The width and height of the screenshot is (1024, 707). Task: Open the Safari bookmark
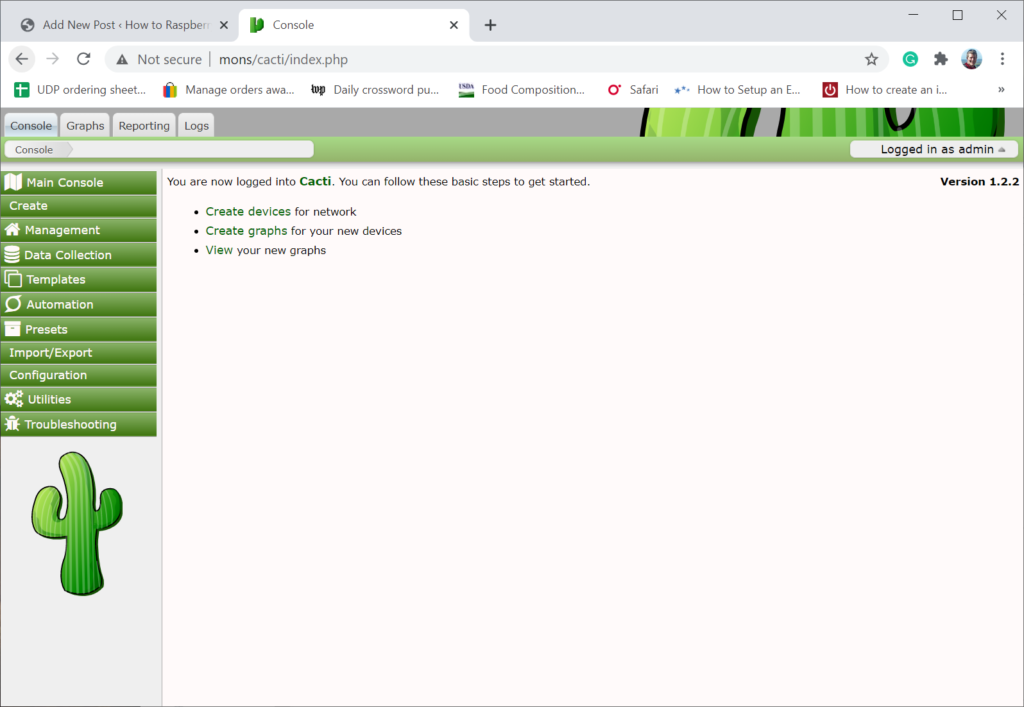pos(633,89)
